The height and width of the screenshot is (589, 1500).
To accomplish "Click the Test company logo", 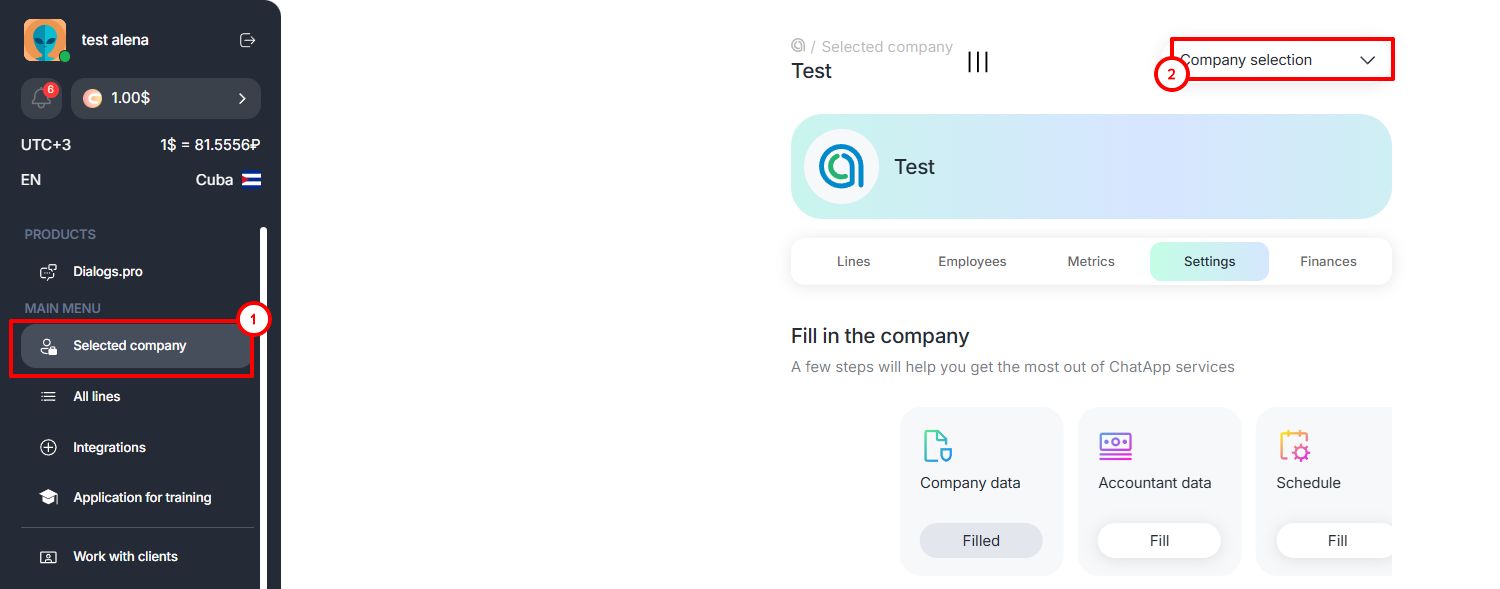I will point(841,167).
